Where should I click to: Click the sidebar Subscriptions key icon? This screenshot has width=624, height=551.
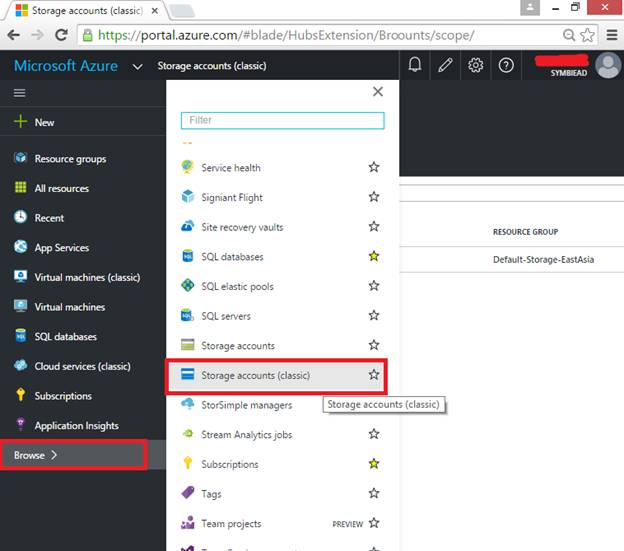point(20,395)
